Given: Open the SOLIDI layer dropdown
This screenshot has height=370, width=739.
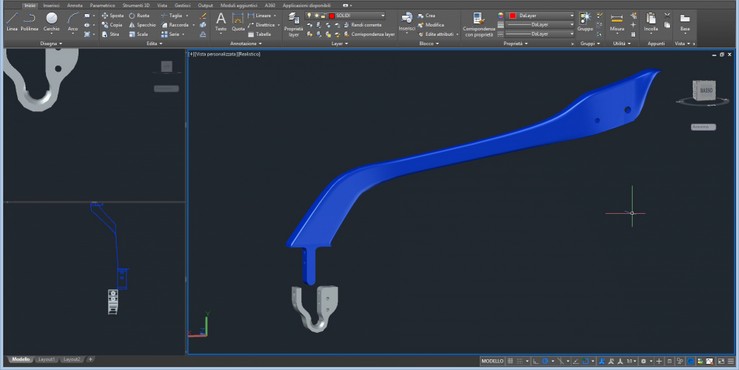Looking at the screenshot, I should (x=357, y=16).
